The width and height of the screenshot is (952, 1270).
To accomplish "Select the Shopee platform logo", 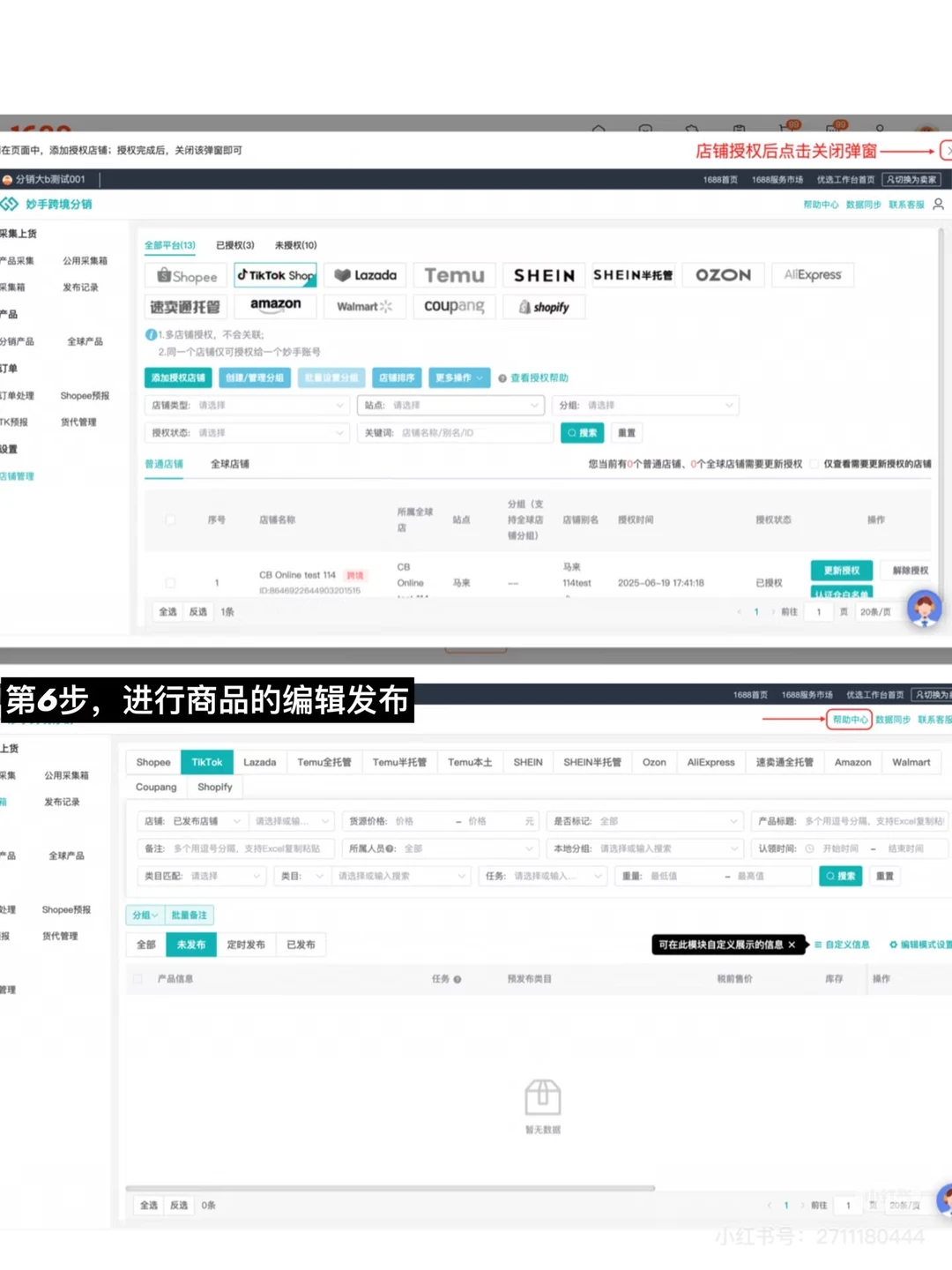I will pyautogui.click(x=187, y=276).
